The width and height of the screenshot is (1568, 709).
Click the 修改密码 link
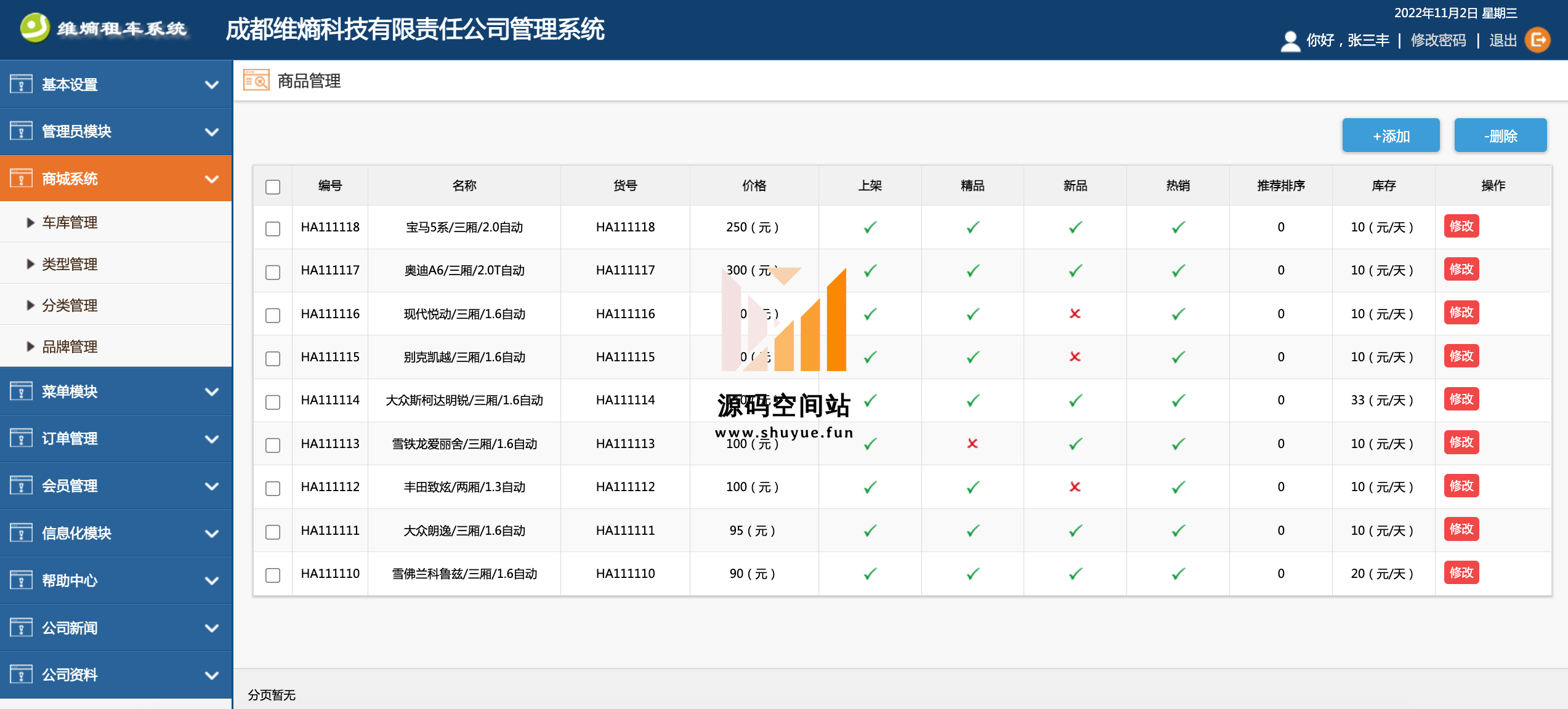(x=1438, y=41)
